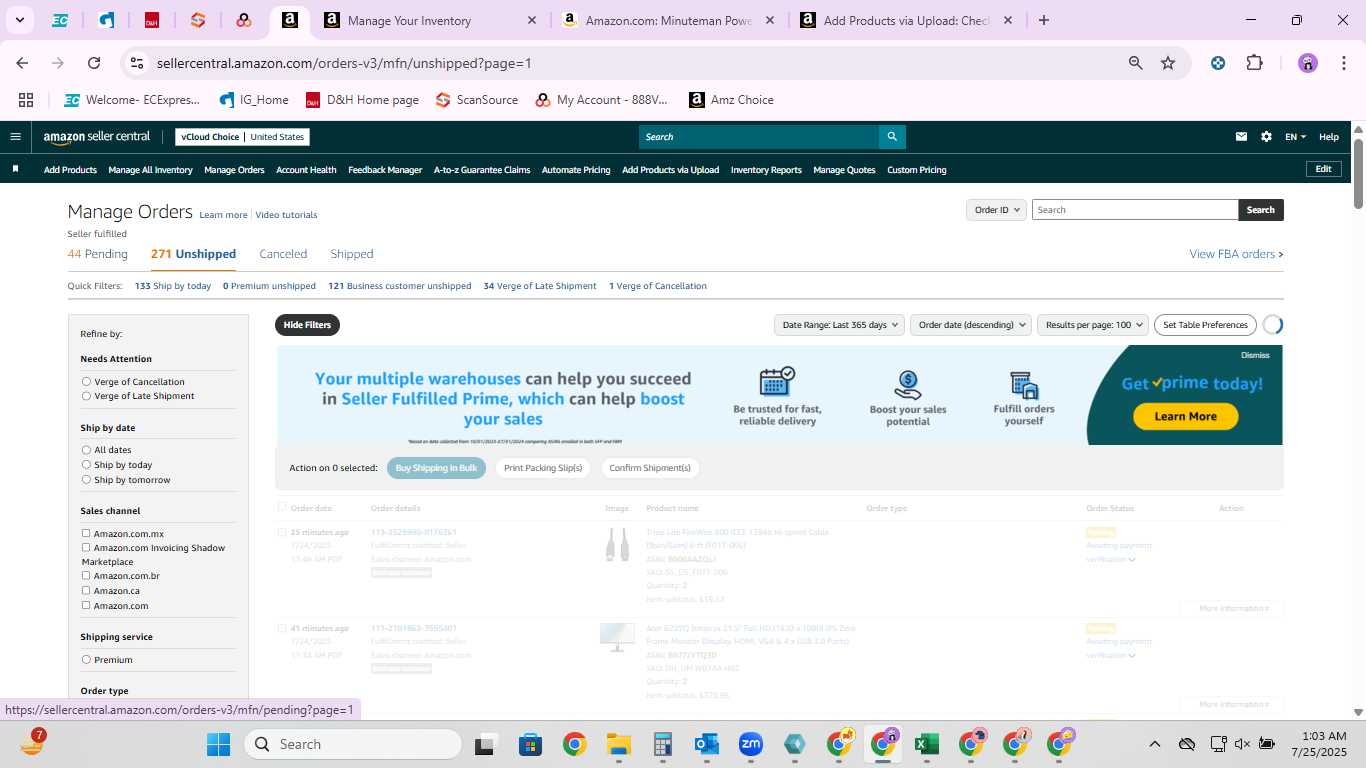Image resolution: width=1366 pixels, height=768 pixels.
Task: Open the Windows Start button
Action: (x=218, y=744)
